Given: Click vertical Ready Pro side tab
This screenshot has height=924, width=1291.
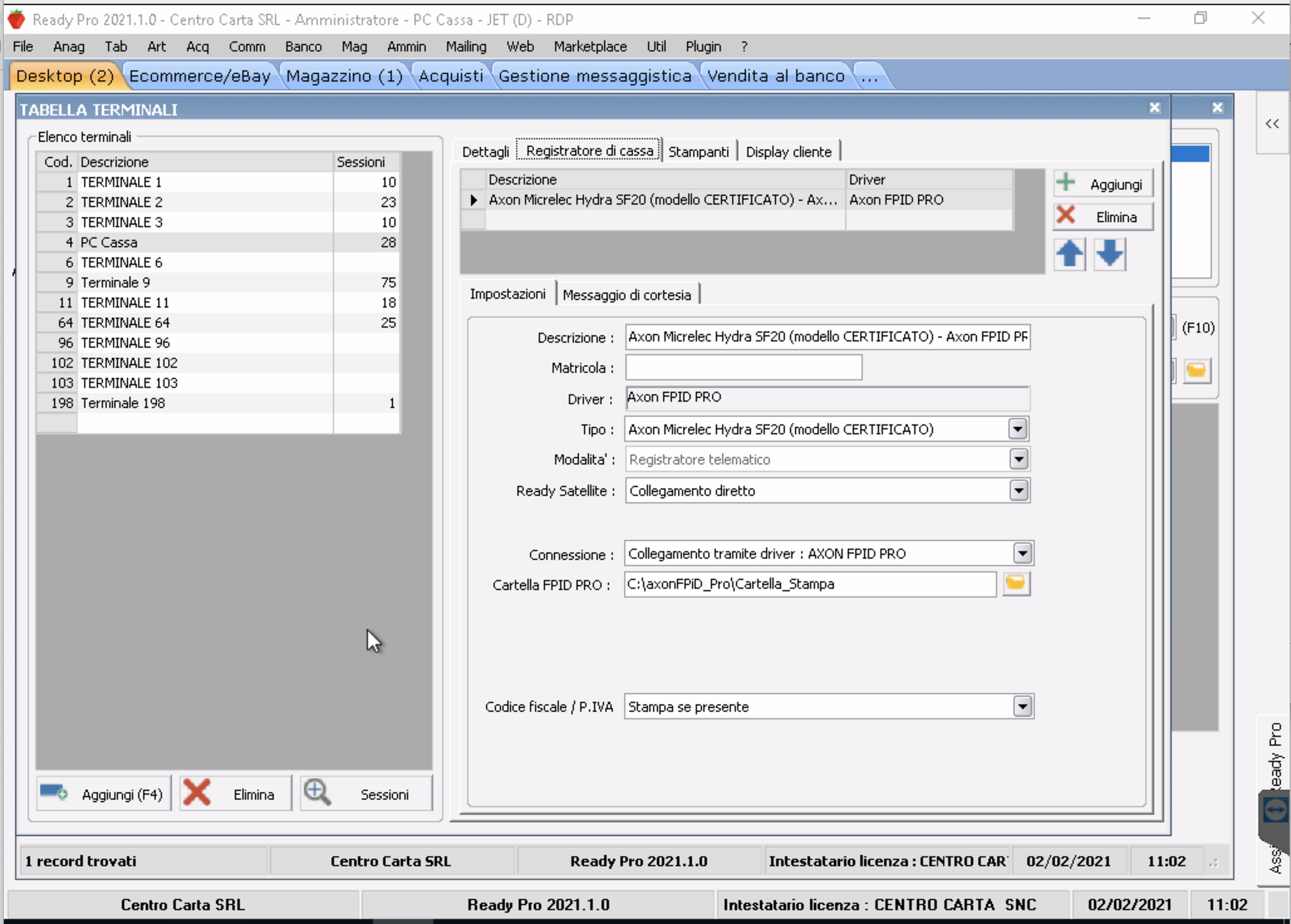Looking at the screenshot, I should click(1275, 756).
